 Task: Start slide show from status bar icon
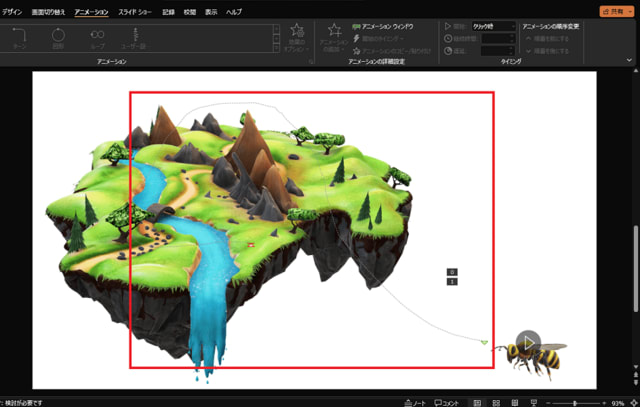(534, 401)
